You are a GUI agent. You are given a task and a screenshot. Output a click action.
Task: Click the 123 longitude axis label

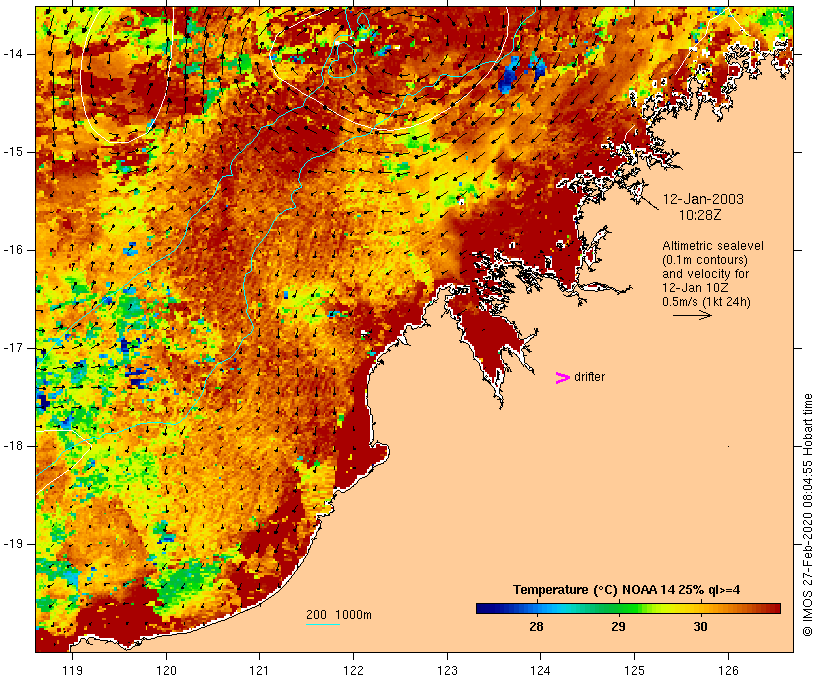point(447,670)
